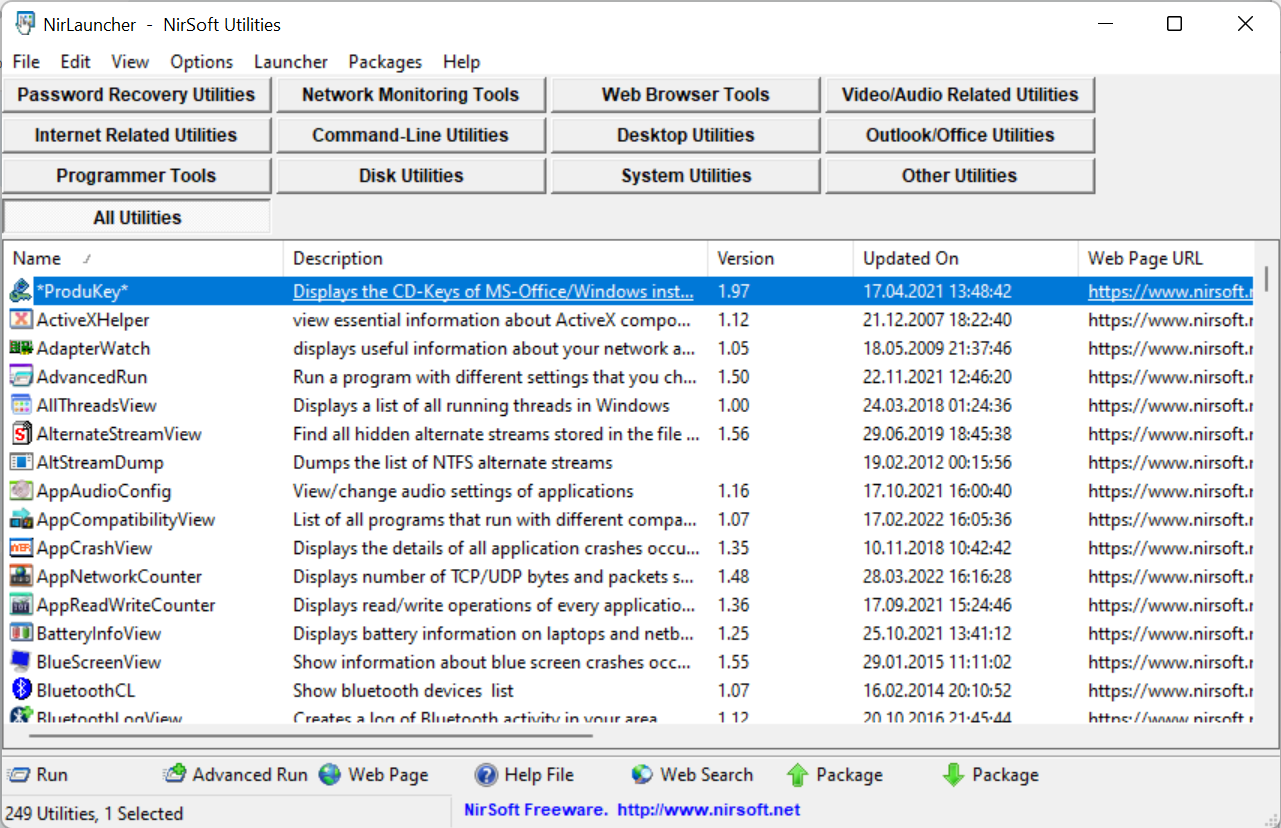Open Video/Audio Related Utilities category
This screenshot has height=828, width=1281.
pos(960,95)
